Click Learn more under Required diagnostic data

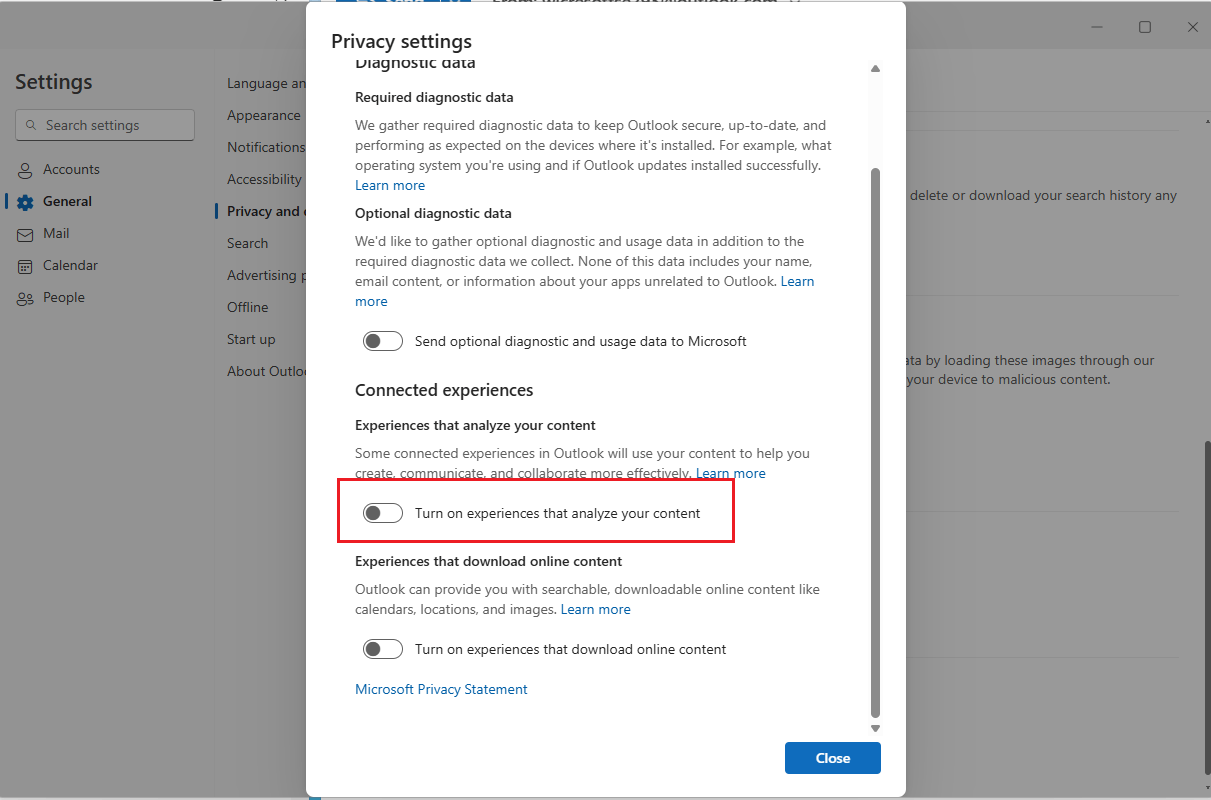point(389,185)
